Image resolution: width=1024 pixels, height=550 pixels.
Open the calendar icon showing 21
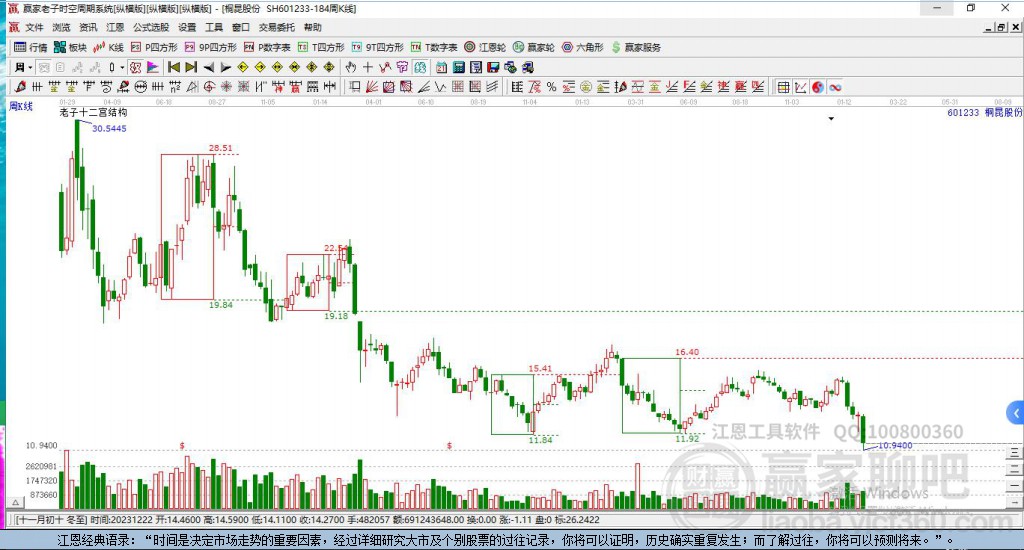point(441,67)
